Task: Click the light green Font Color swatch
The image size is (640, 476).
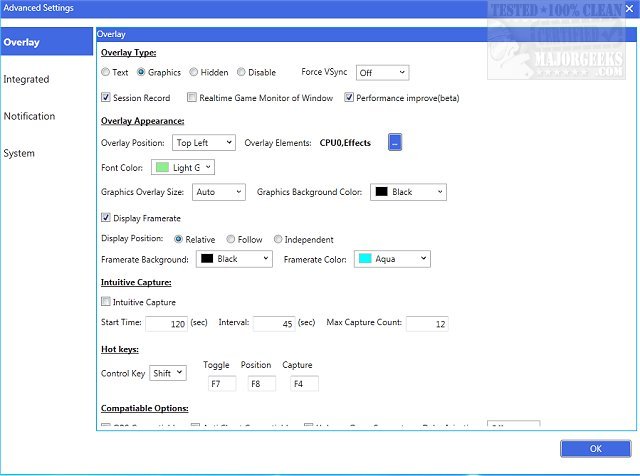Action: point(162,167)
